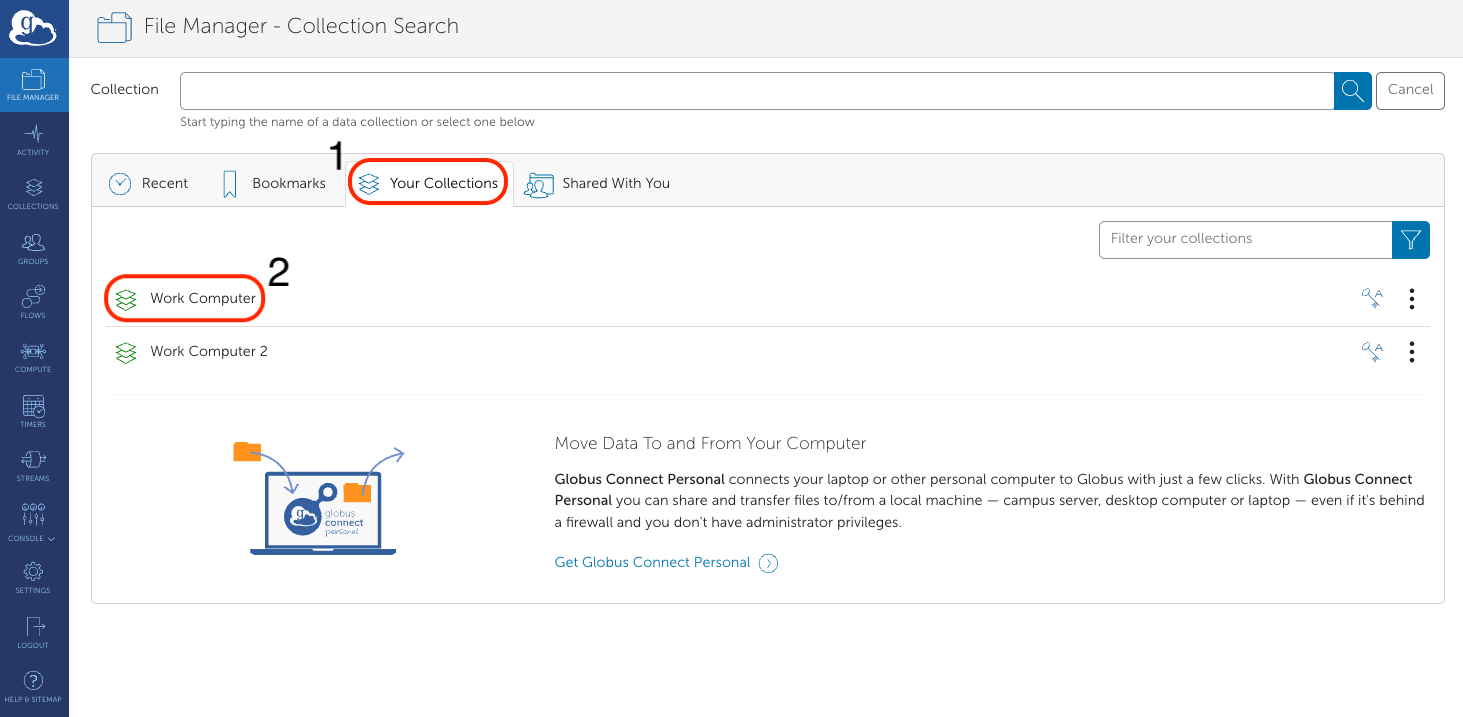Image resolution: width=1463 pixels, height=717 pixels.
Task: Click the filter funnel icon
Action: coord(1410,240)
